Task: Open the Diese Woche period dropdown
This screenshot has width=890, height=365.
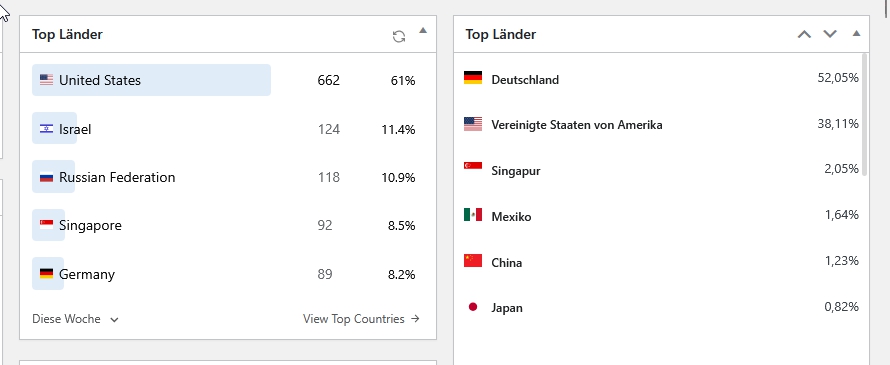Action: [75, 319]
